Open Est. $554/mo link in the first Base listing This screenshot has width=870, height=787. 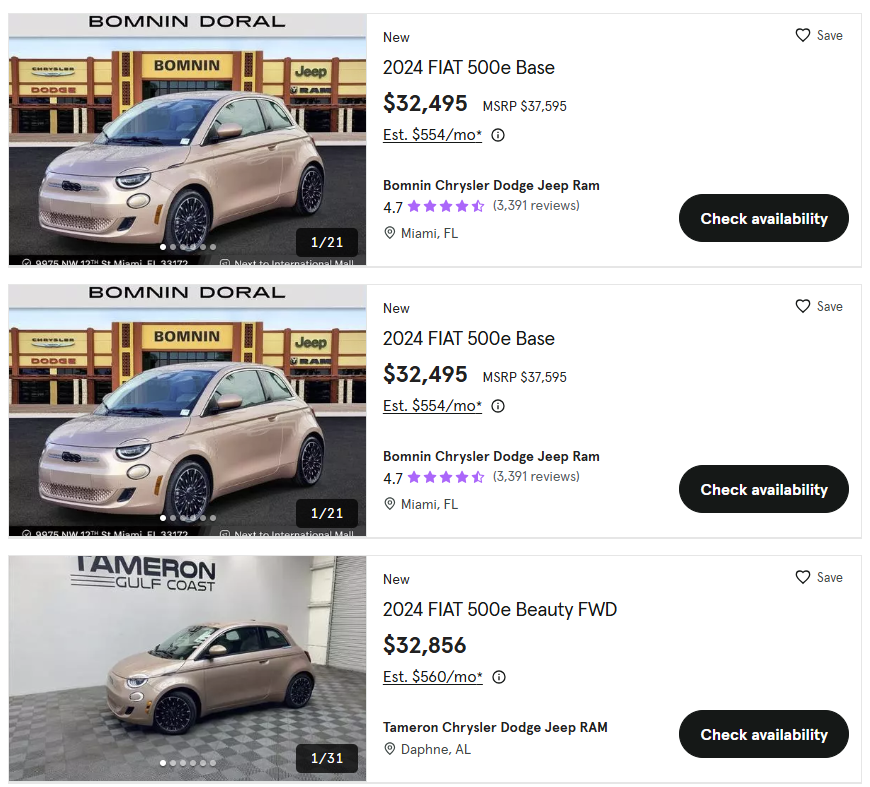(x=432, y=135)
